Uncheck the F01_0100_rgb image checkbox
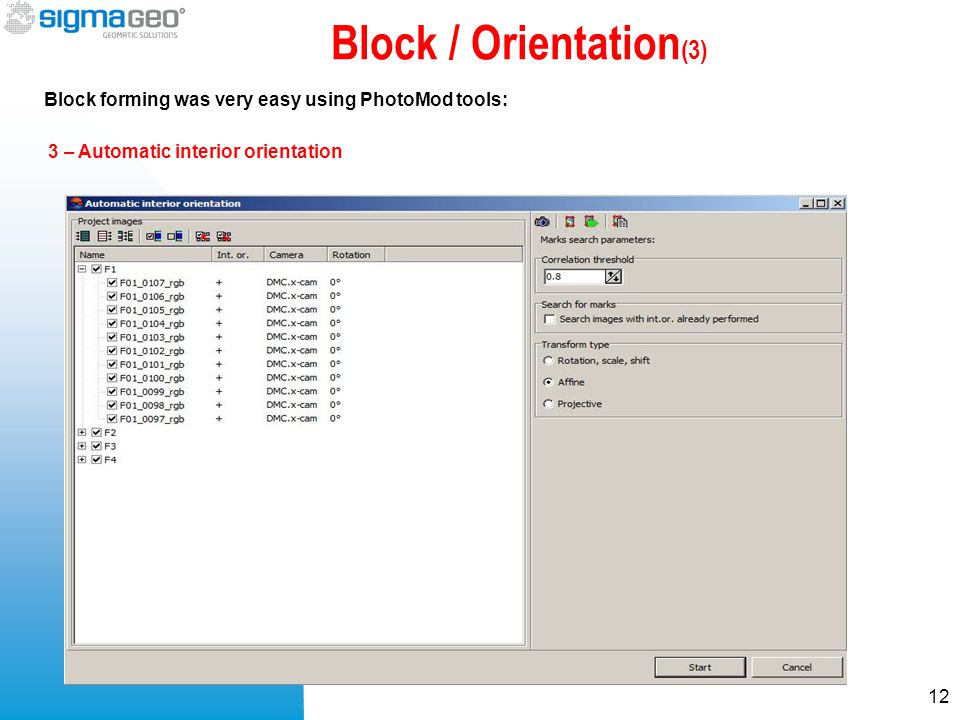Screen dimensions: 960x720 tap(111, 378)
